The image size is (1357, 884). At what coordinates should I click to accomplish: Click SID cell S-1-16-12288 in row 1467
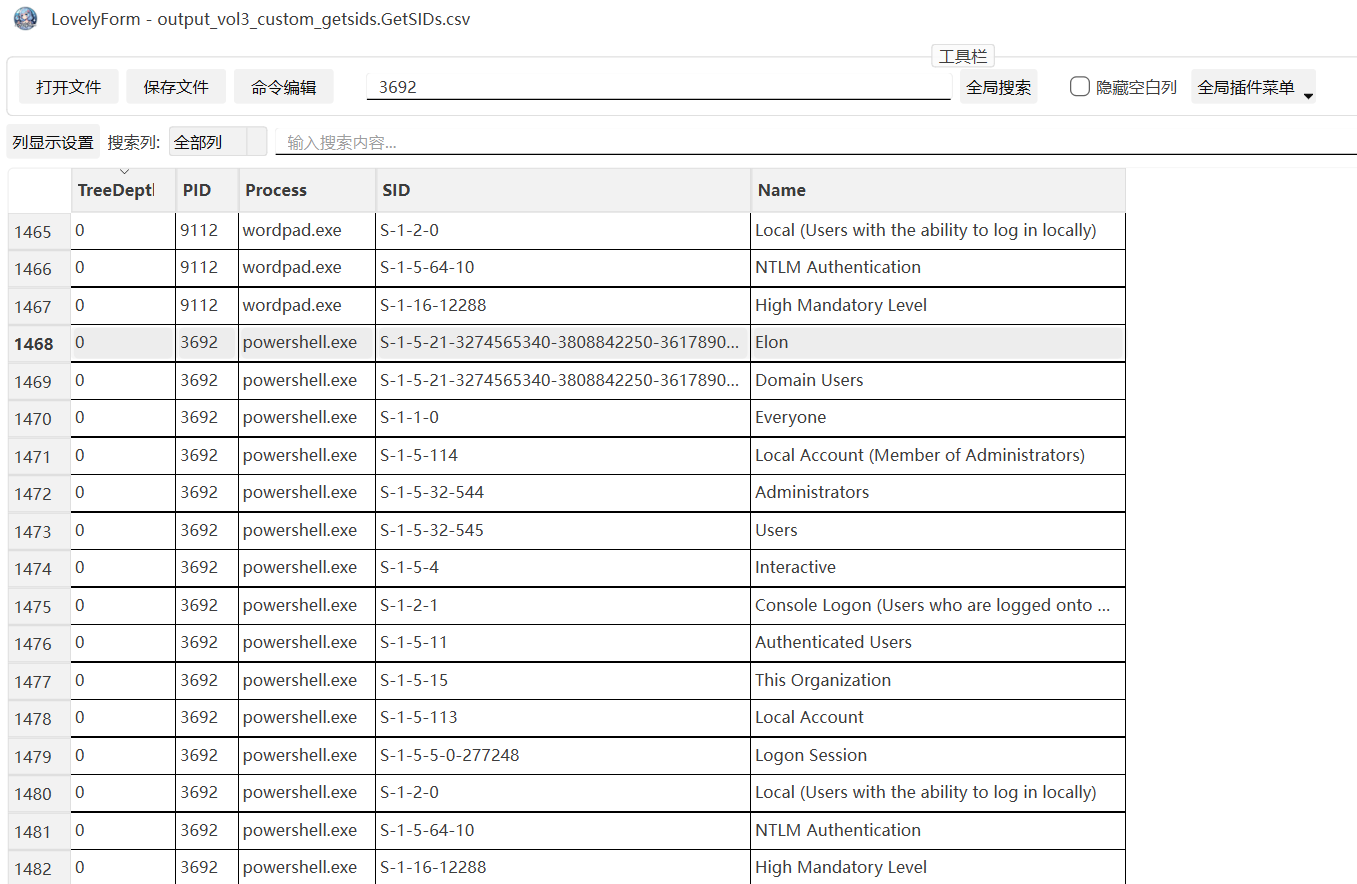563,305
